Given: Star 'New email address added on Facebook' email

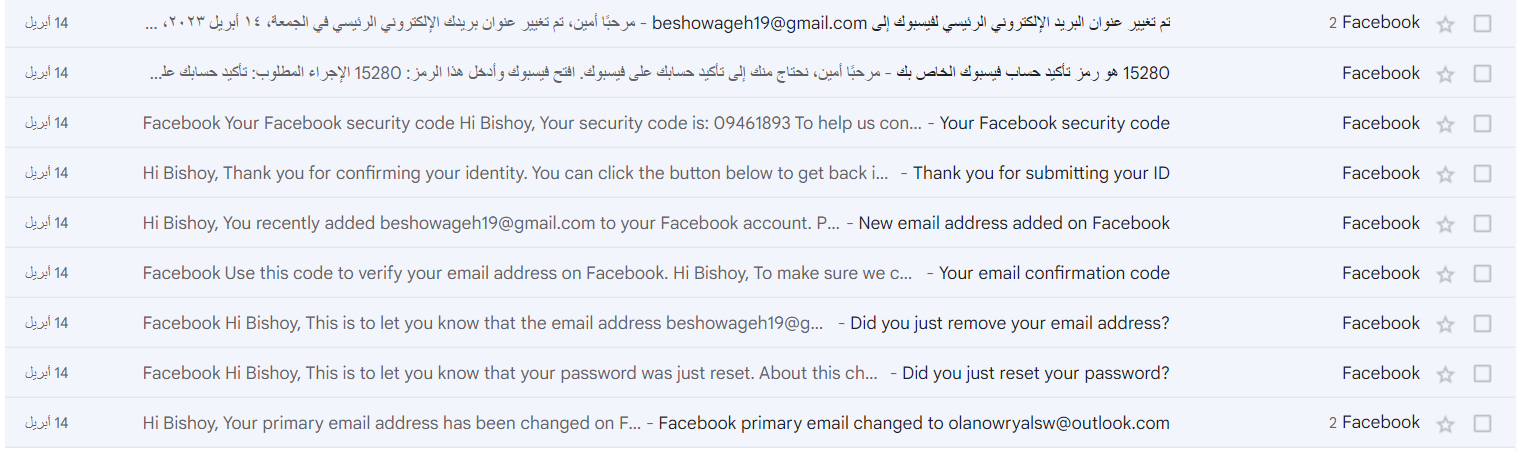Looking at the screenshot, I should 1445,224.
